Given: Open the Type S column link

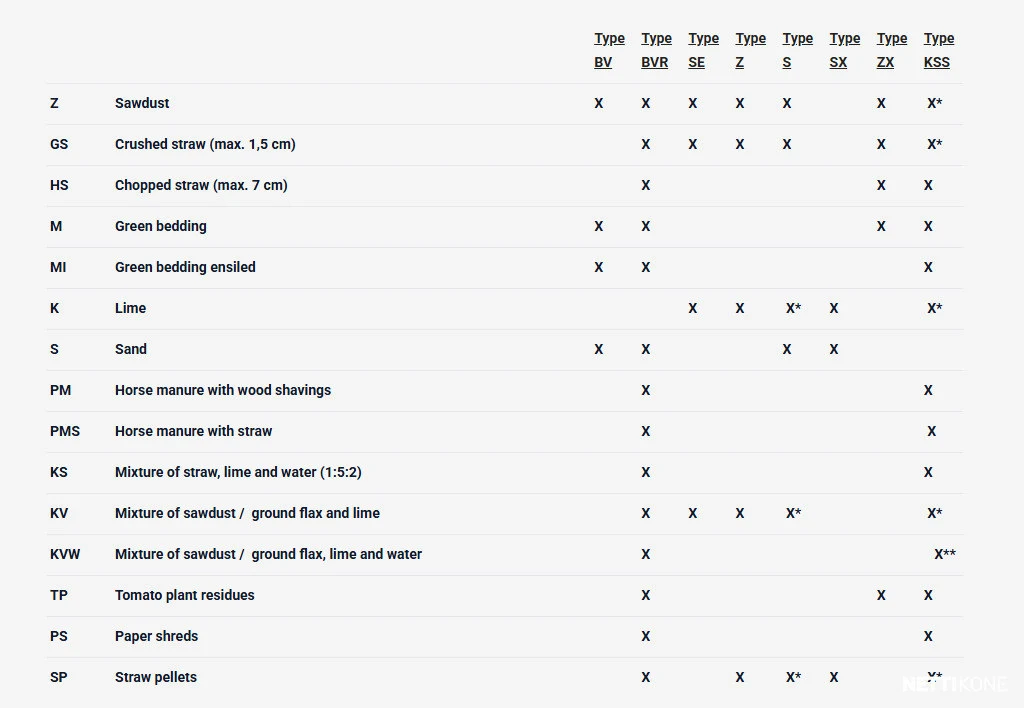Looking at the screenshot, I should click(x=797, y=50).
